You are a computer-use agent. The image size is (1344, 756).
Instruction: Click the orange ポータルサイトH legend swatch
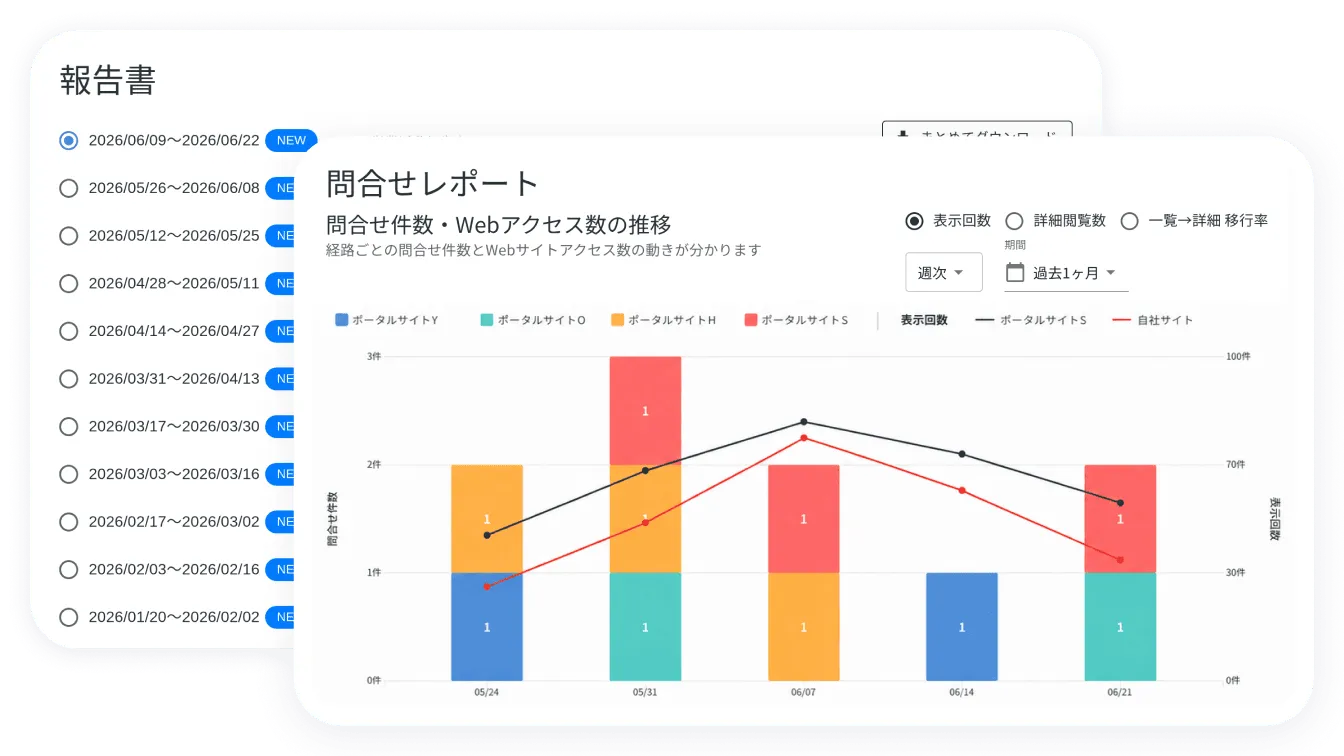(x=617, y=320)
